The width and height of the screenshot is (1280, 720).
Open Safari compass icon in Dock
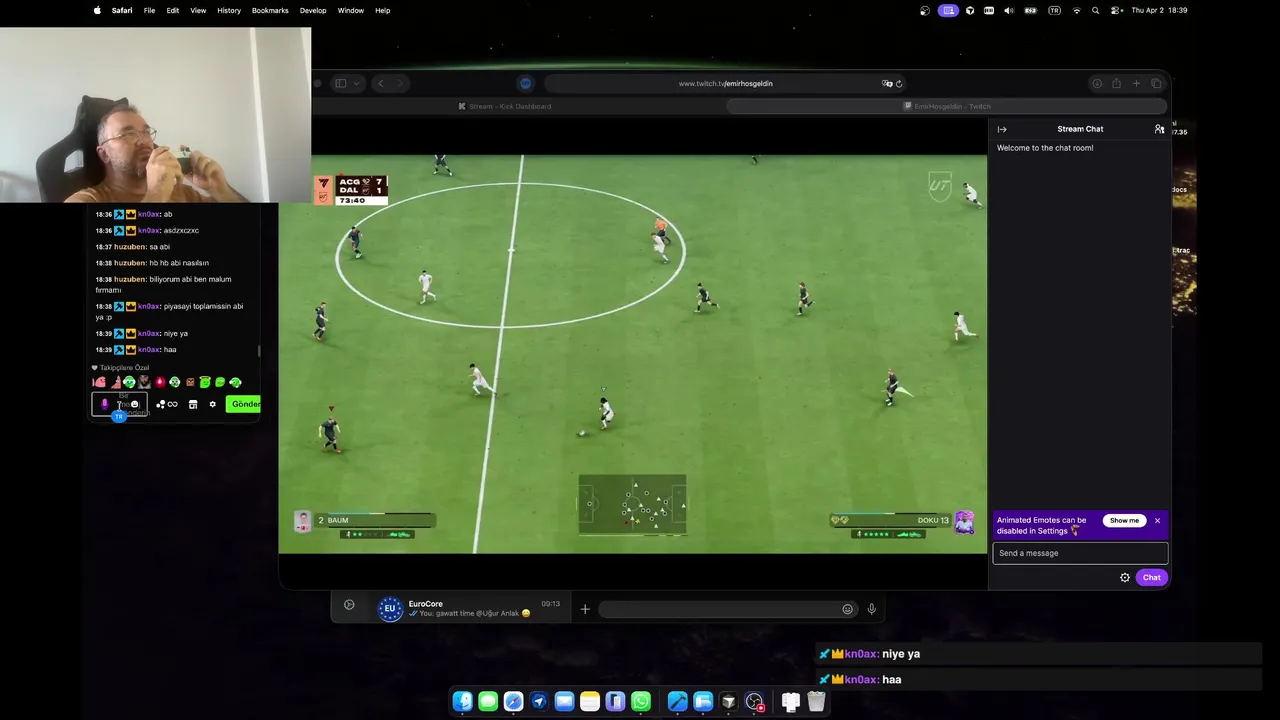coord(513,701)
